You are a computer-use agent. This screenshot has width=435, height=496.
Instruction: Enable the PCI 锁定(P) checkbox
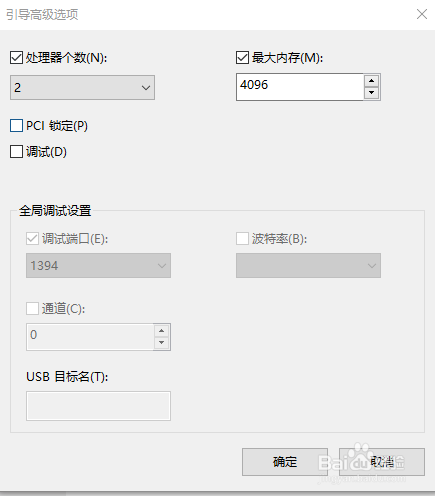pos(16,126)
